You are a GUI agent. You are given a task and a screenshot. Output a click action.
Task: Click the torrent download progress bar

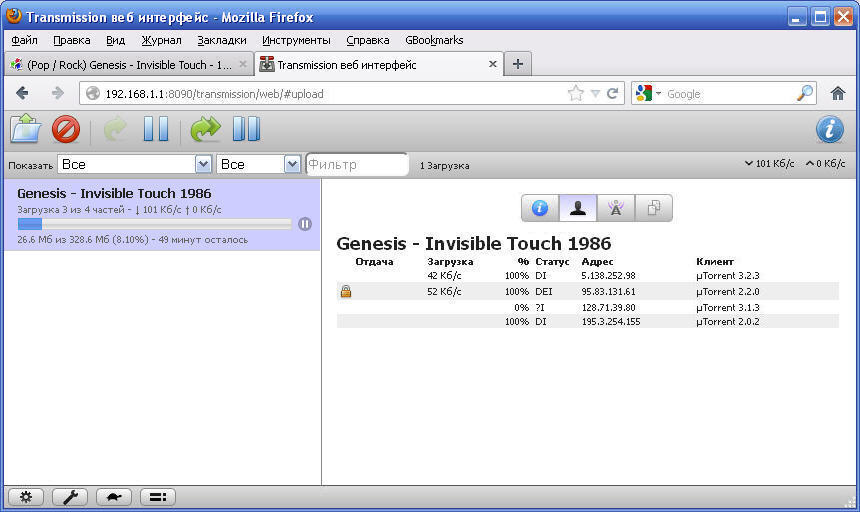pyautogui.click(x=155, y=224)
